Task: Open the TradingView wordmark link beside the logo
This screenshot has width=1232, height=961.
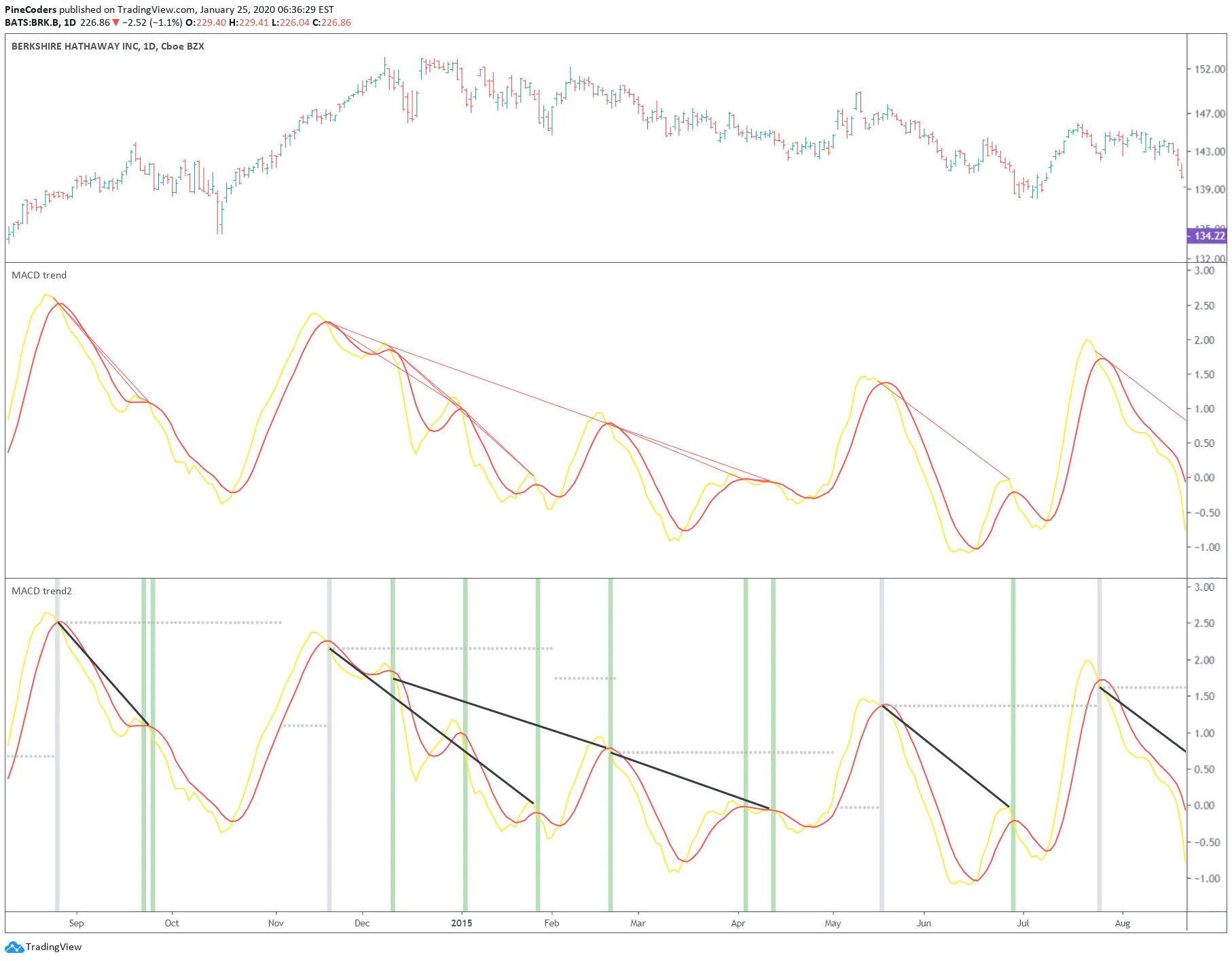Action: 54,947
